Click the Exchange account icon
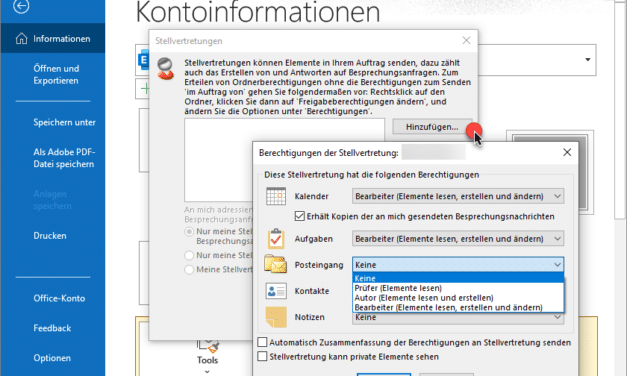The image size is (627, 376). pyautogui.click(x=143, y=60)
